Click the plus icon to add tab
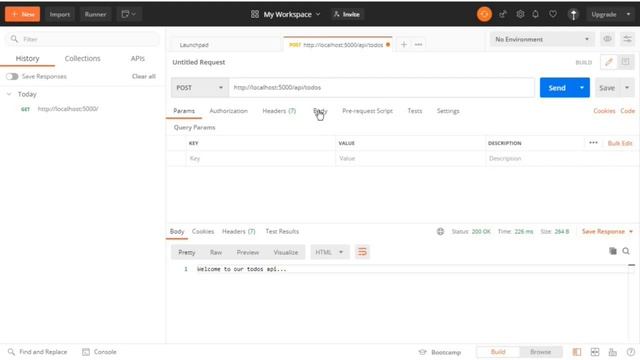 point(404,44)
